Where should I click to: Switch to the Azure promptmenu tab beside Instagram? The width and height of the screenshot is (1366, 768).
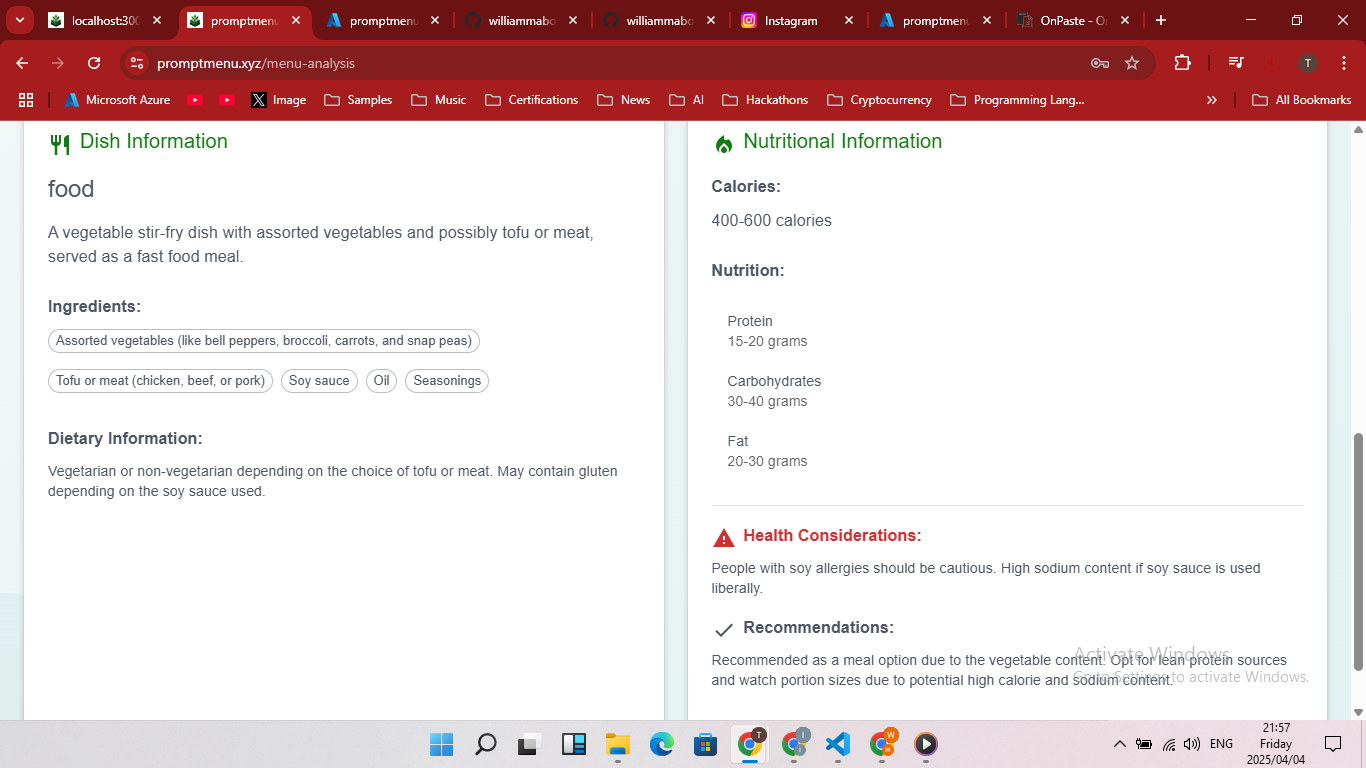coord(933,20)
